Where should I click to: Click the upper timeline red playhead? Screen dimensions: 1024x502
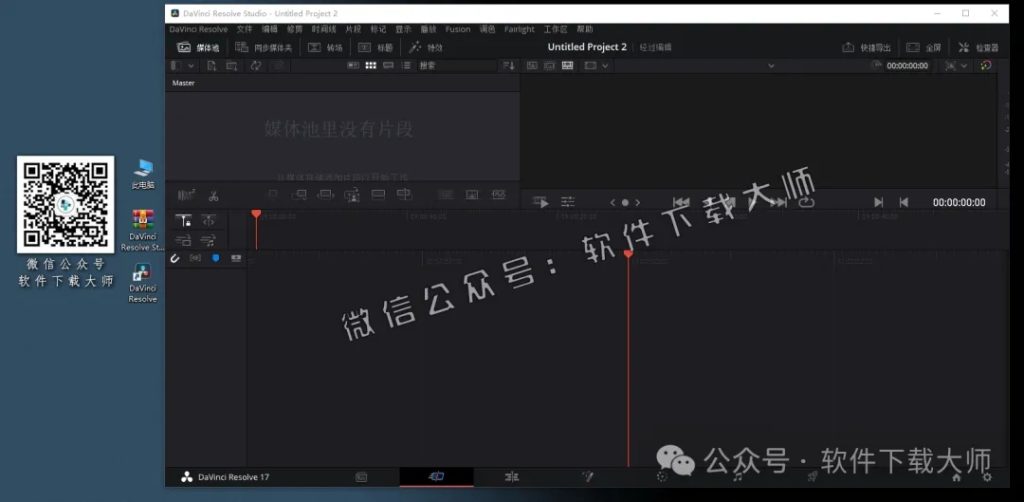pos(256,214)
